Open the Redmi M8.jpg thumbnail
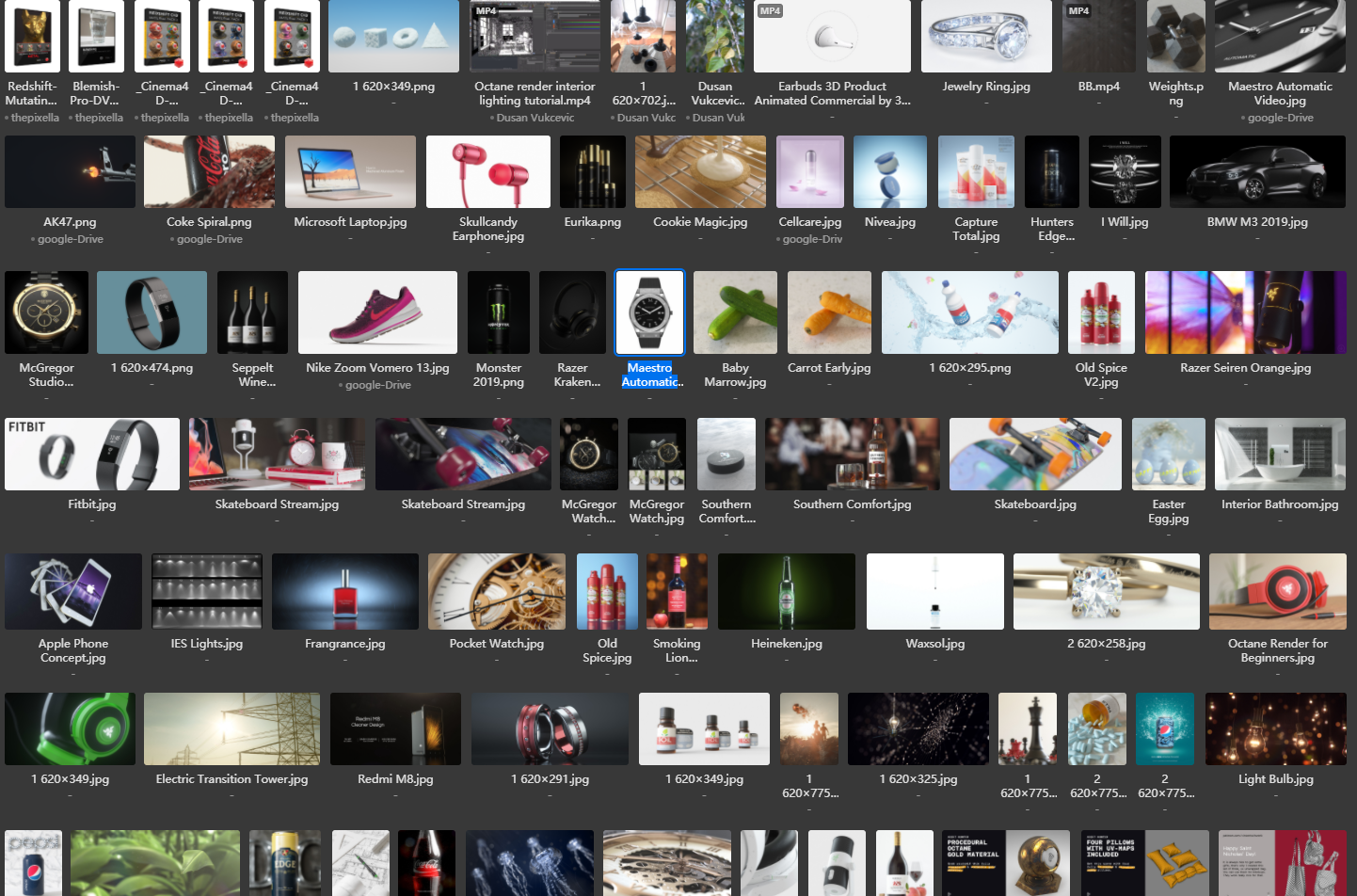This screenshot has height=896, width=1357. pyautogui.click(x=395, y=729)
